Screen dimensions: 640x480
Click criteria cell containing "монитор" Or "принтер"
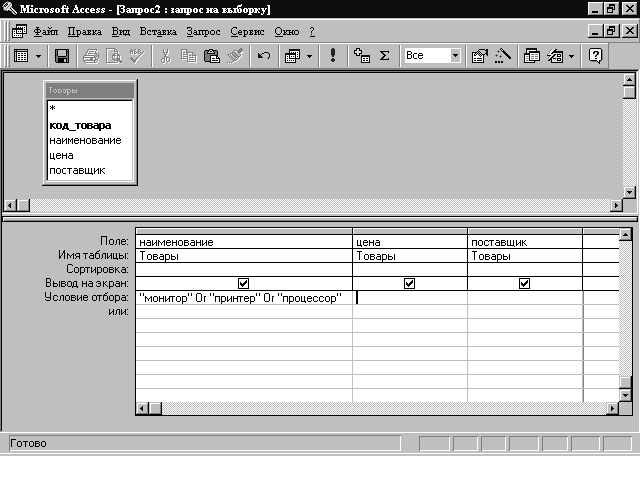(244, 298)
